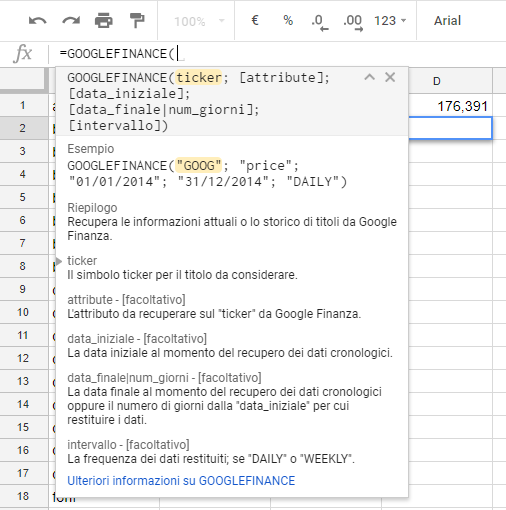Increase decimal places button
Viewport: 506px width, 510px height.
(x=353, y=22)
